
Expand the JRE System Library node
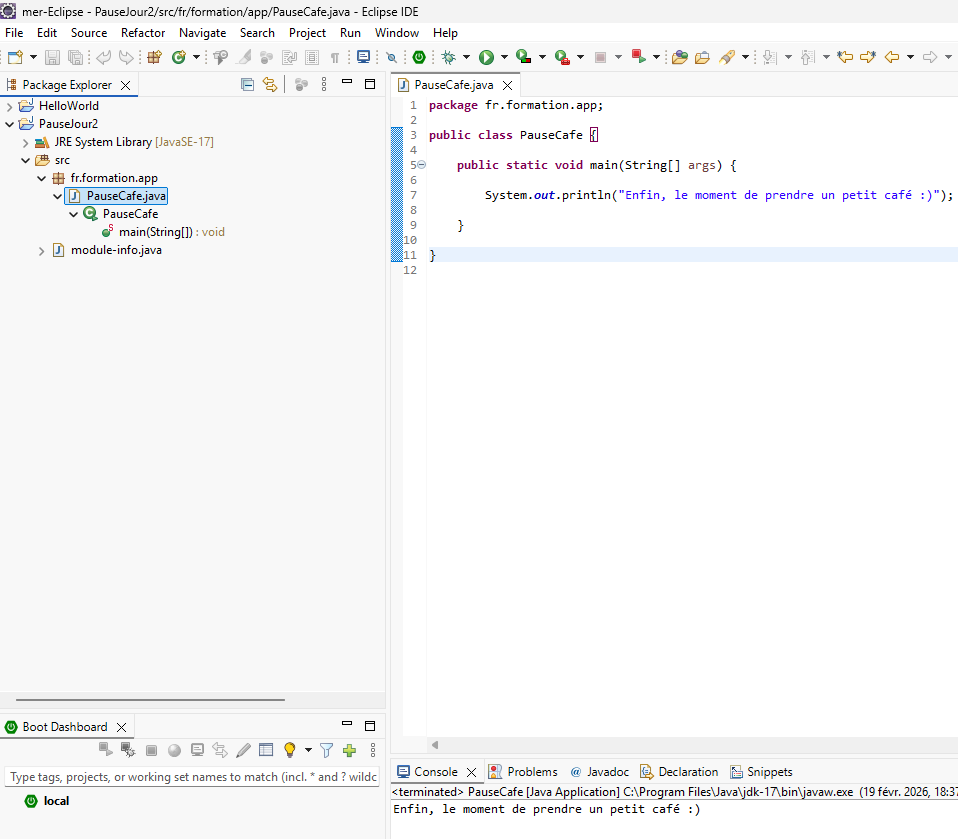pyautogui.click(x=26, y=142)
